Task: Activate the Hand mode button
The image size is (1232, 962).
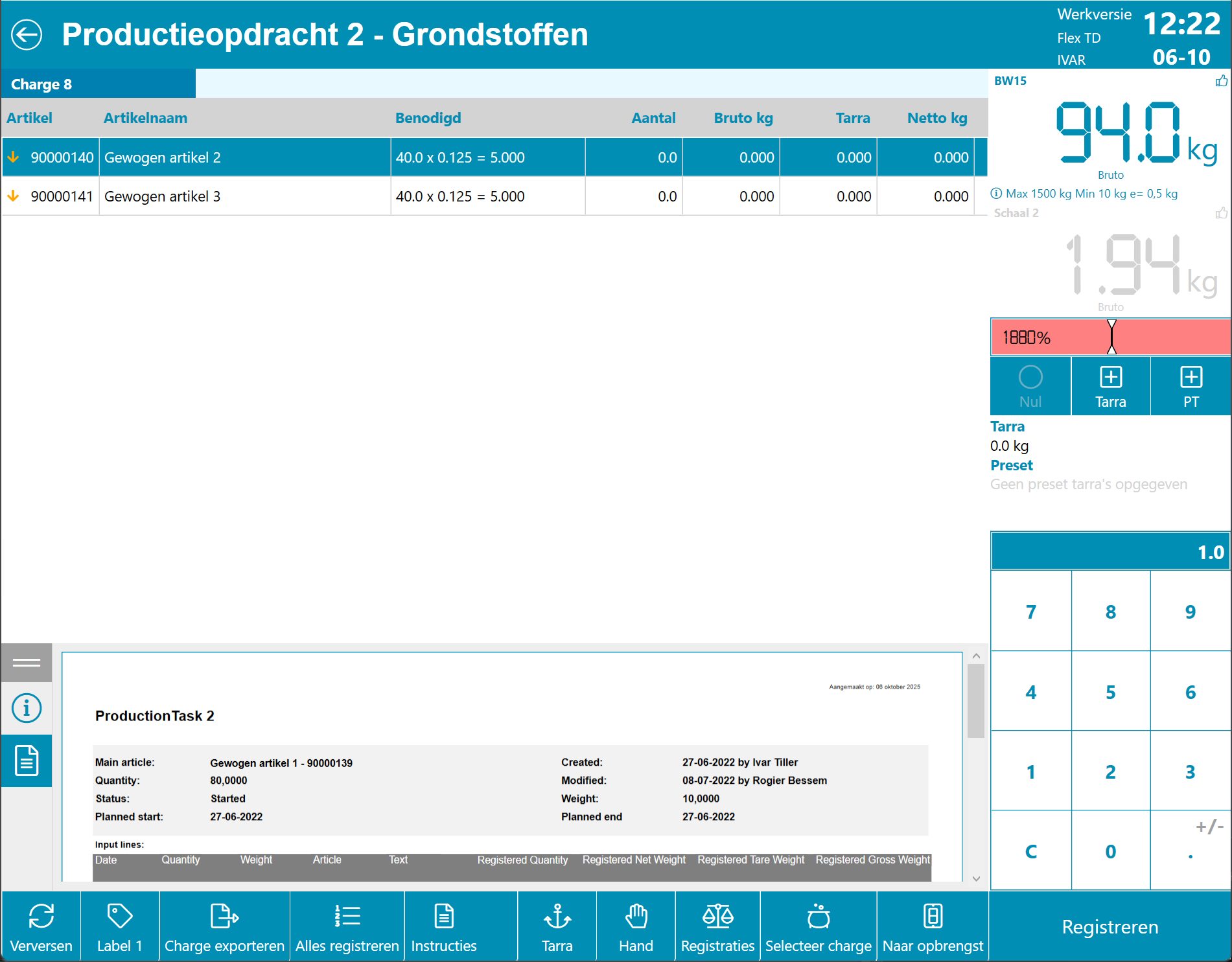Action: click(x=636, y=926)
